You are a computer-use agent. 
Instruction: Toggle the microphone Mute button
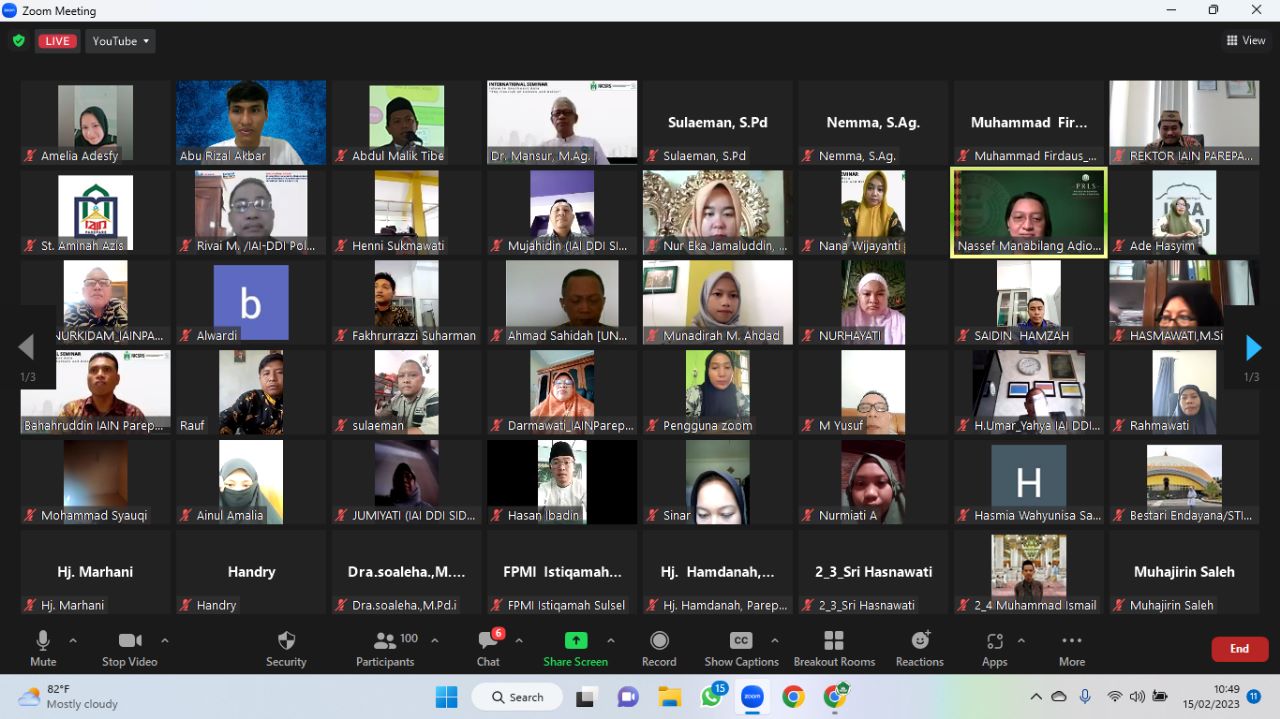[x=43, y=647]
